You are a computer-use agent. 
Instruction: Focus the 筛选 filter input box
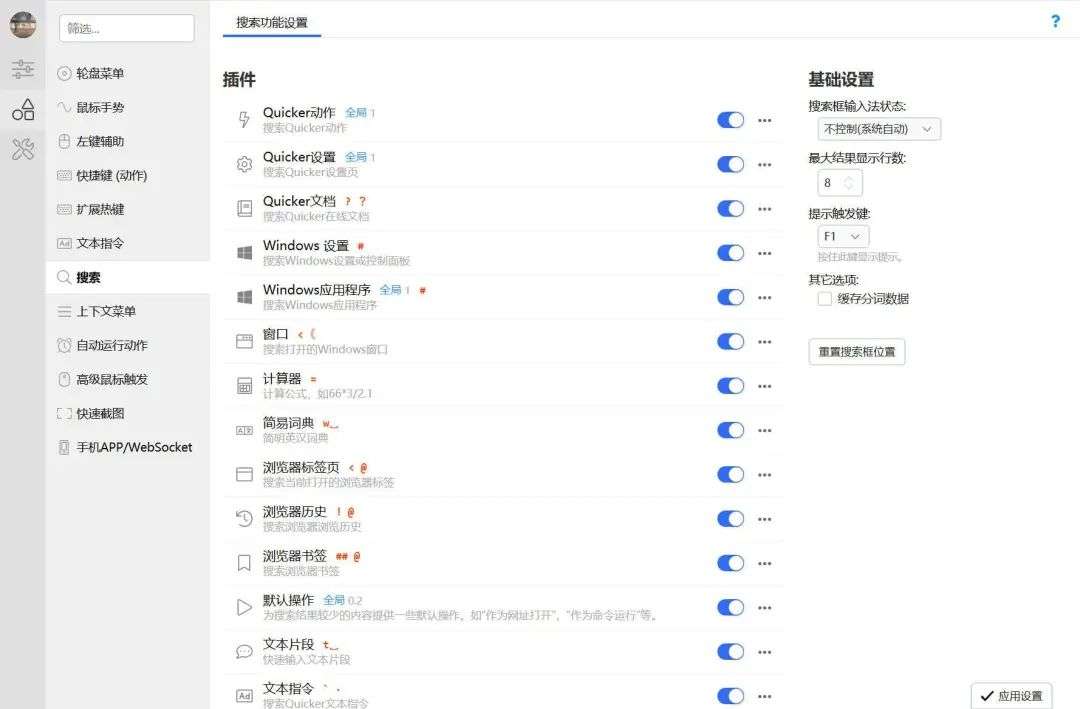127,28
